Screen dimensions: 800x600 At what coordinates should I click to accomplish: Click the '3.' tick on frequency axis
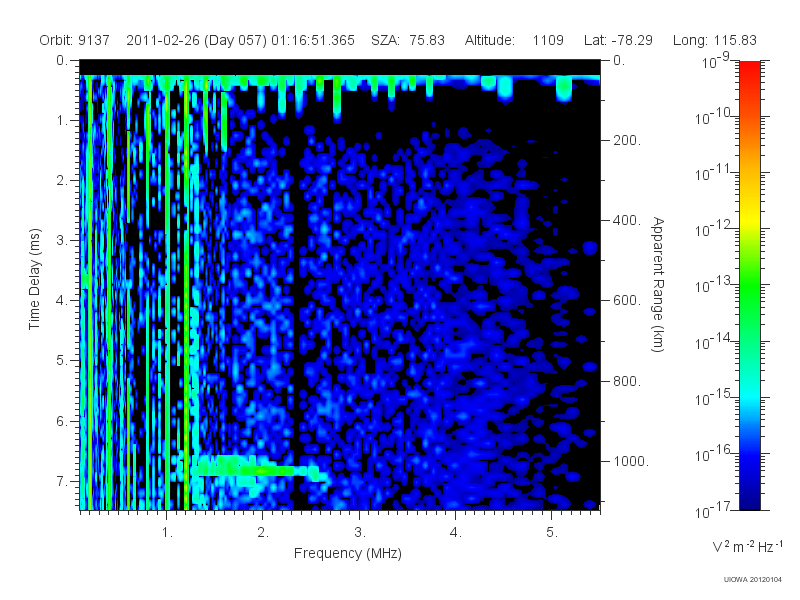click(x=360, y=533)
